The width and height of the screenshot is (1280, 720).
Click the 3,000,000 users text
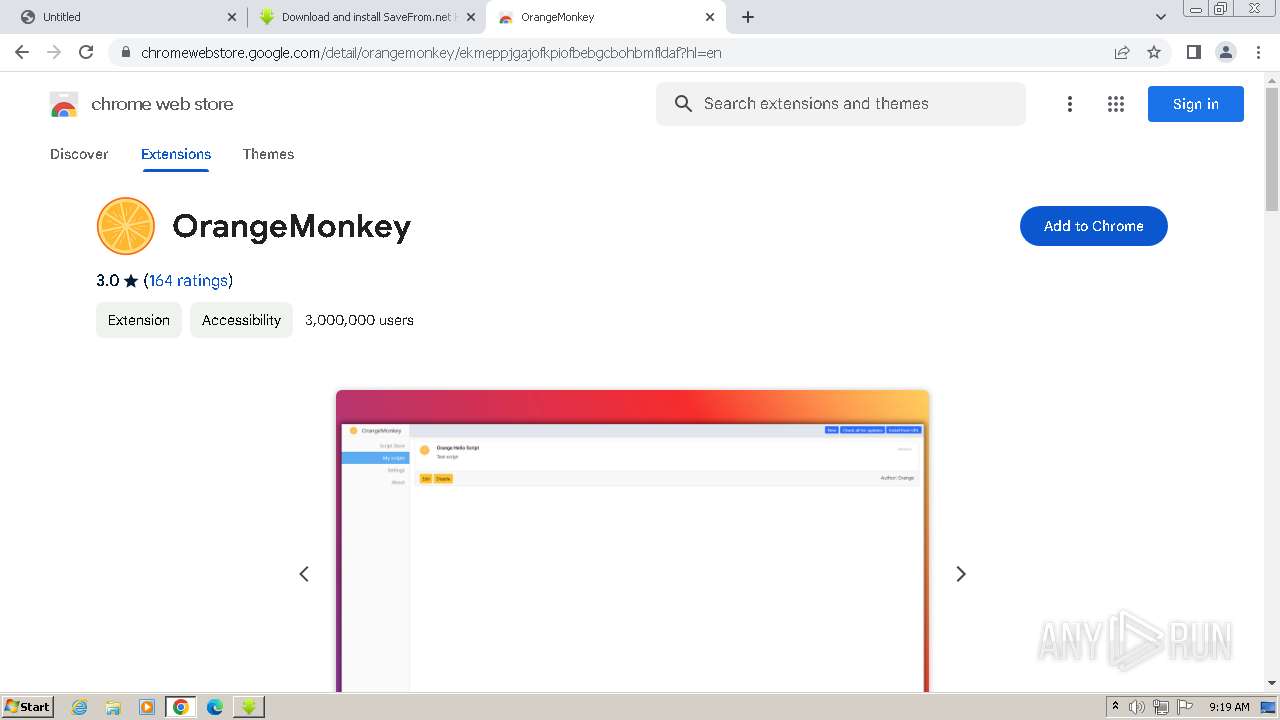(359, 320)
